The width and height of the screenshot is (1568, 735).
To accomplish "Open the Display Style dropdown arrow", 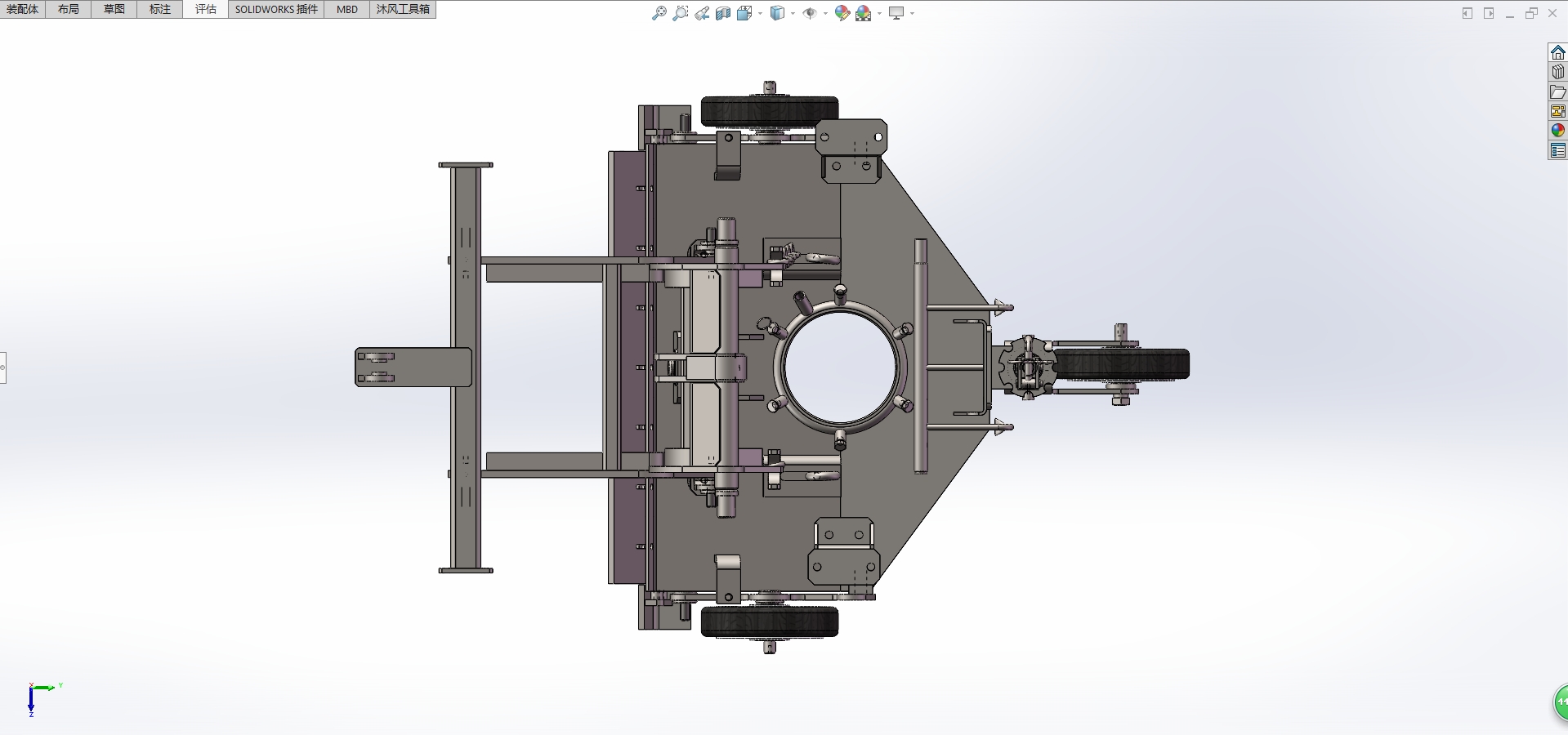I will tap(793, 13).
